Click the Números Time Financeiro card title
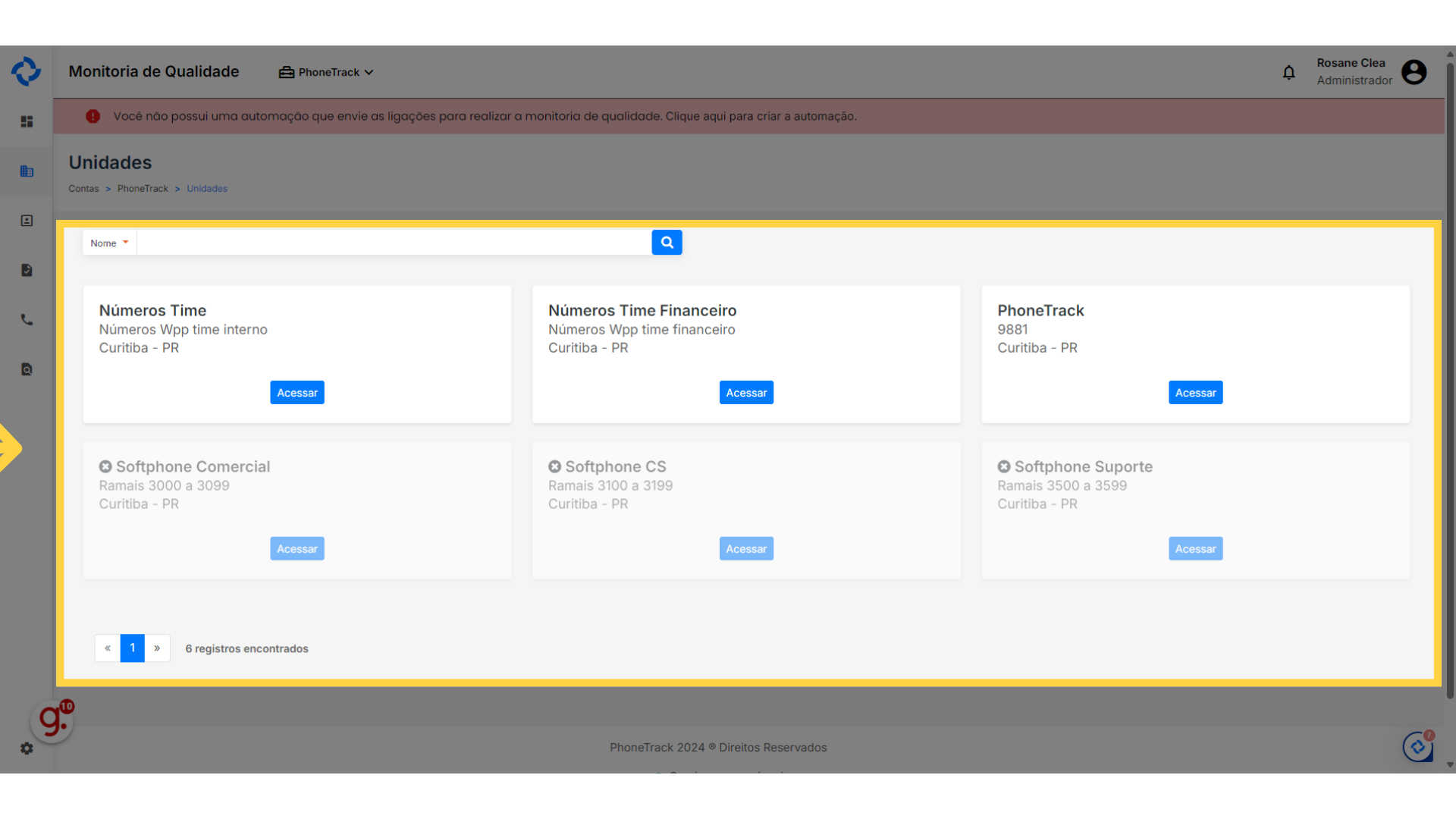 coord(642,310)
